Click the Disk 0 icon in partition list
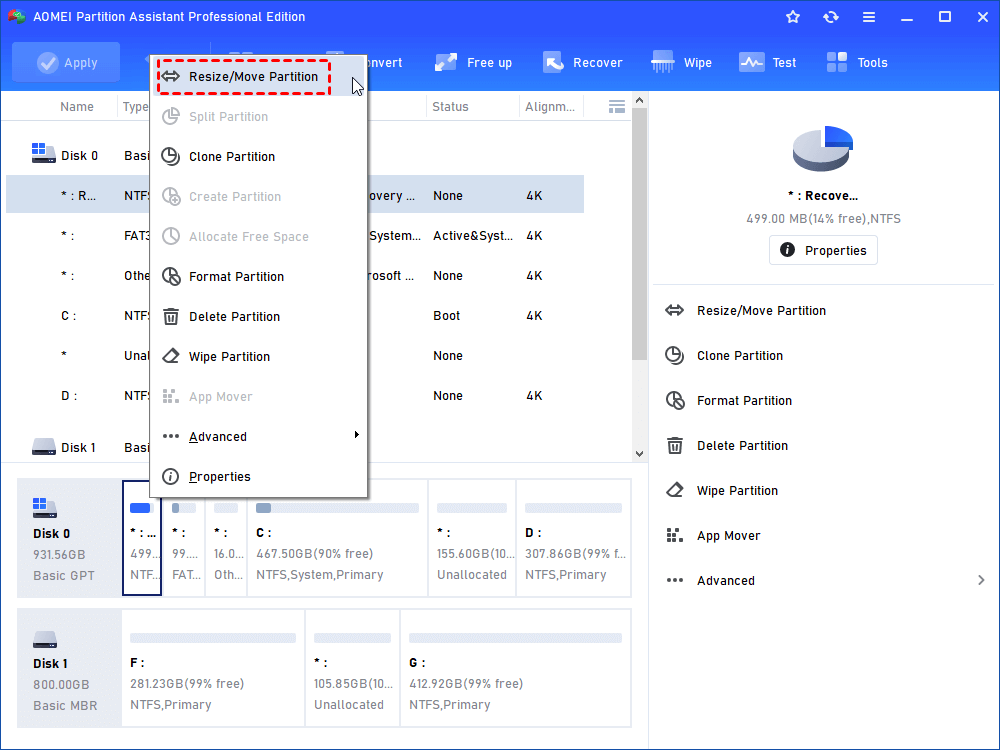1000x750 pixels. pyautogui.click(x=43, y=153)
